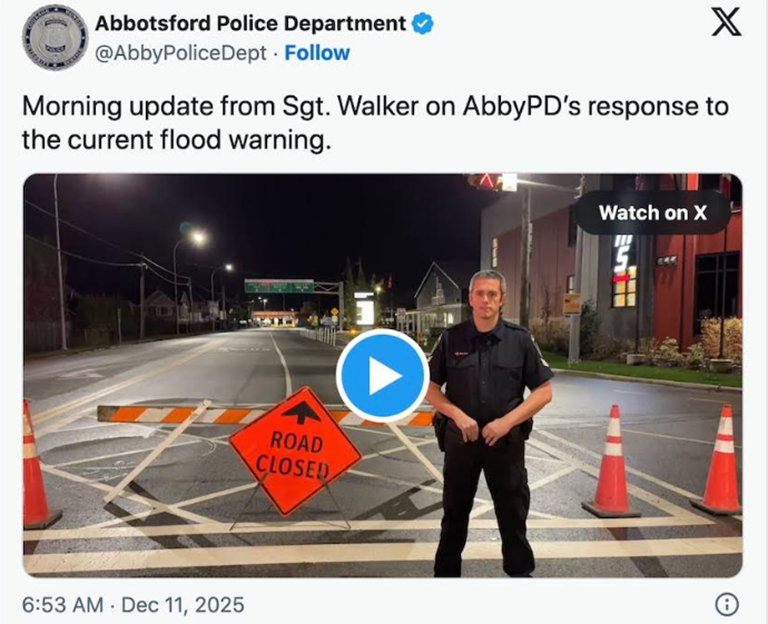Click the tweet info circle icon

tap(727, 604)
